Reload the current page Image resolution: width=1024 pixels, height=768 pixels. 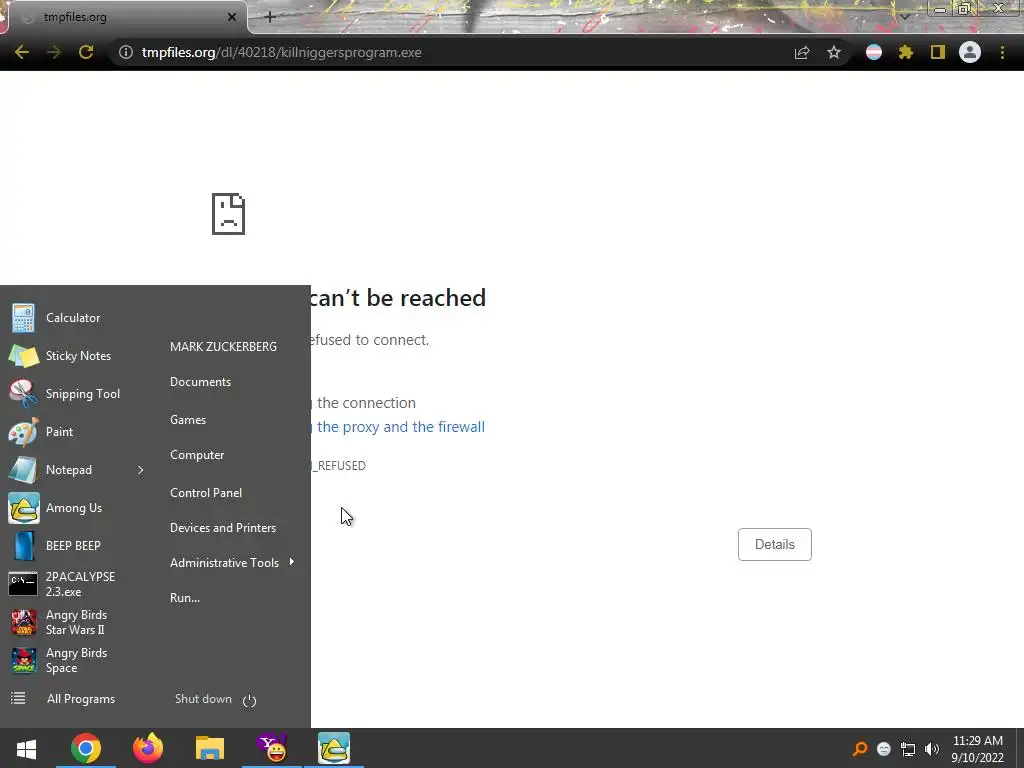(x=86, y=52)
